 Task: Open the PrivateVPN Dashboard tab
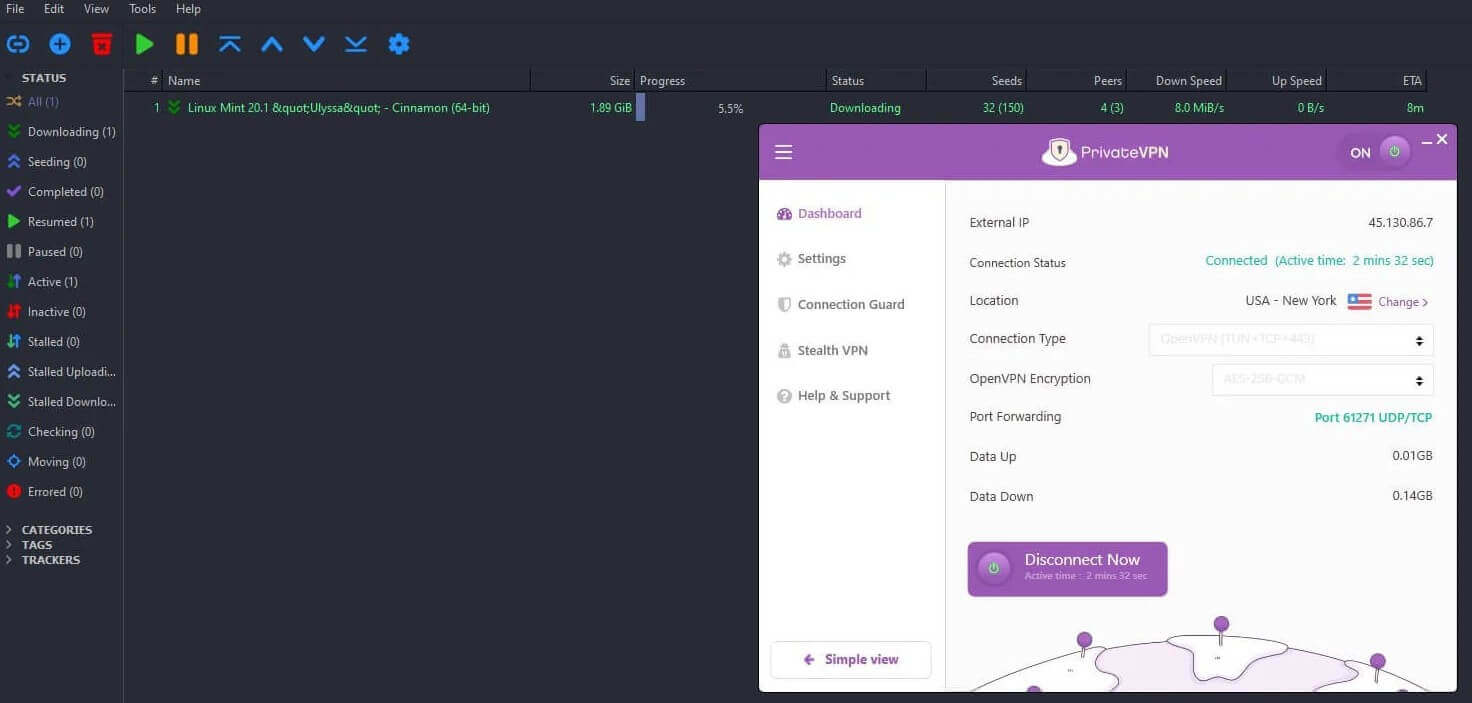click(819, 214)
